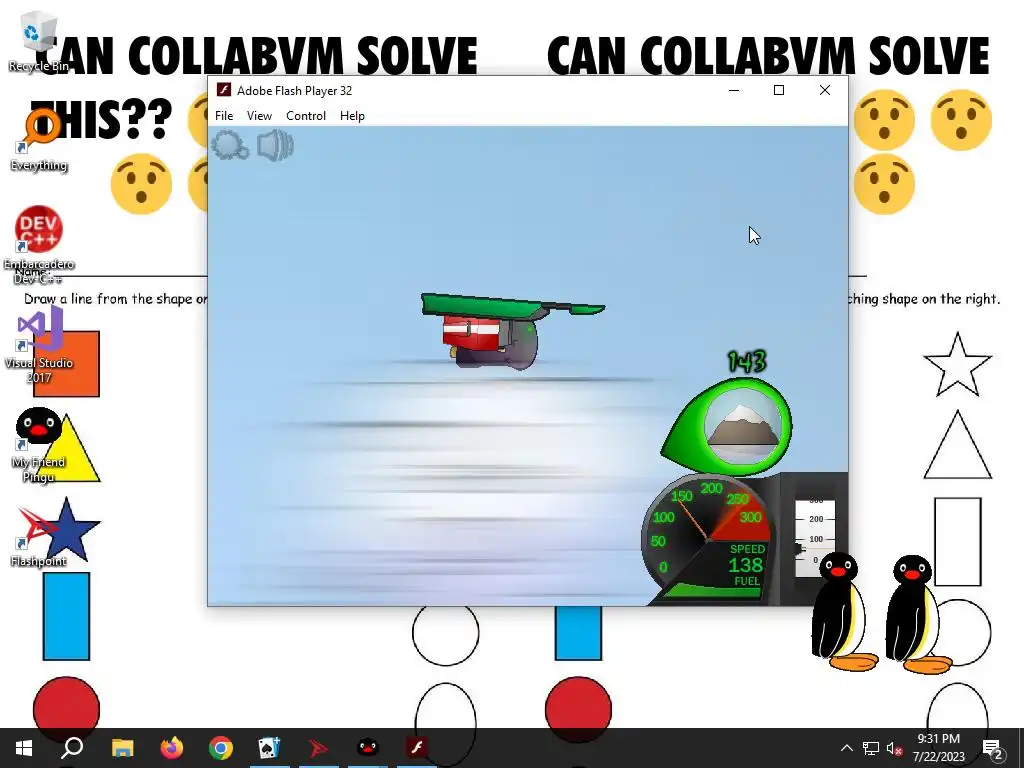The image size is (1024, 768).
Task: Maximize the Adobe Flash Player window
Action: click(x=778, y=90)
